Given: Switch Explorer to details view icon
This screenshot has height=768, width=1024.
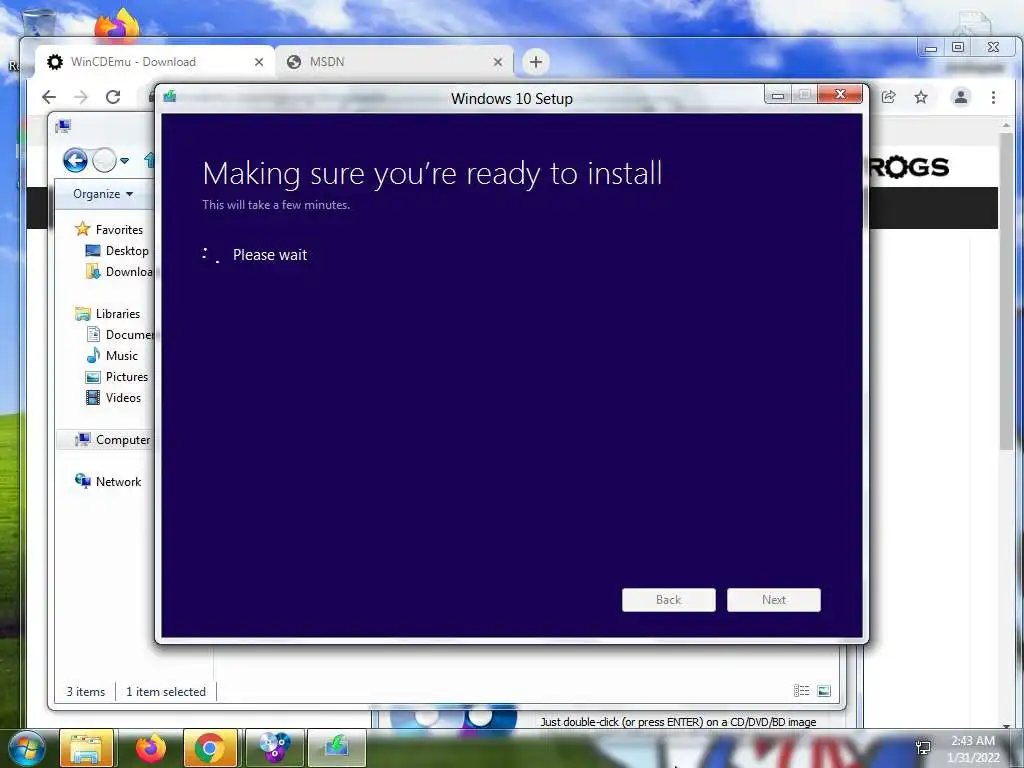Looking at the screenshot, I should (x=801, y=690).
